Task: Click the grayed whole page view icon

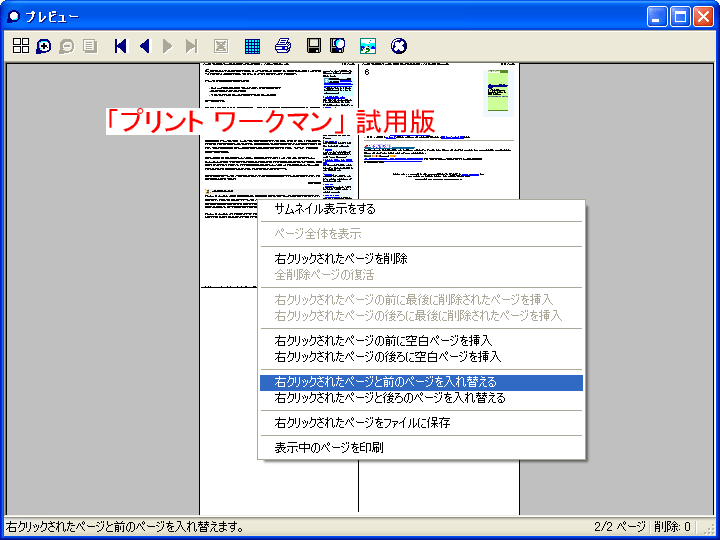Action: (x=90, y=46)
